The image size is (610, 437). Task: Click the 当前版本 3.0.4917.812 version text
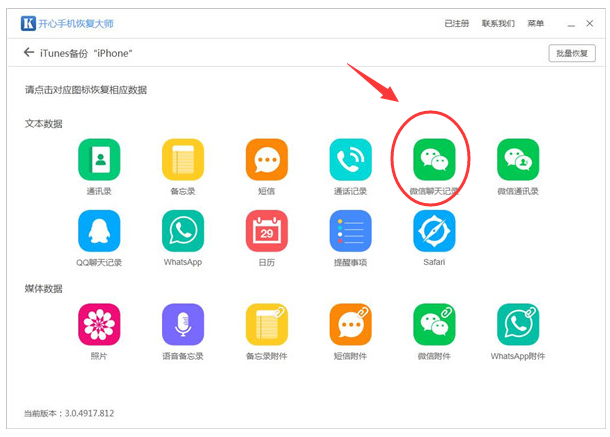pyautogui.click(x=69, y=413)
